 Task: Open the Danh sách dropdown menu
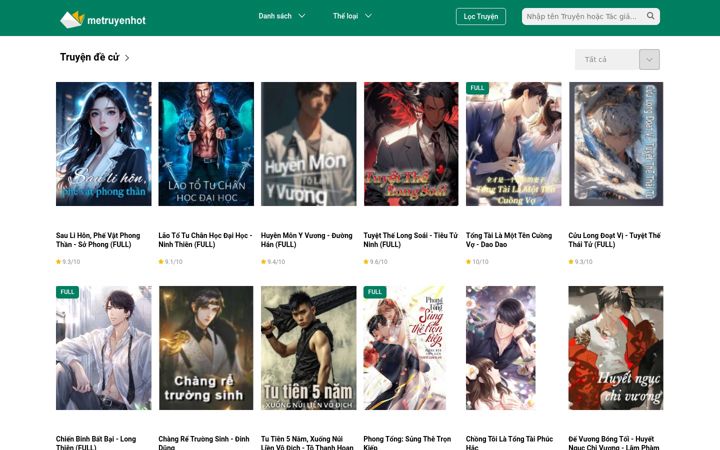click(281, 16)
